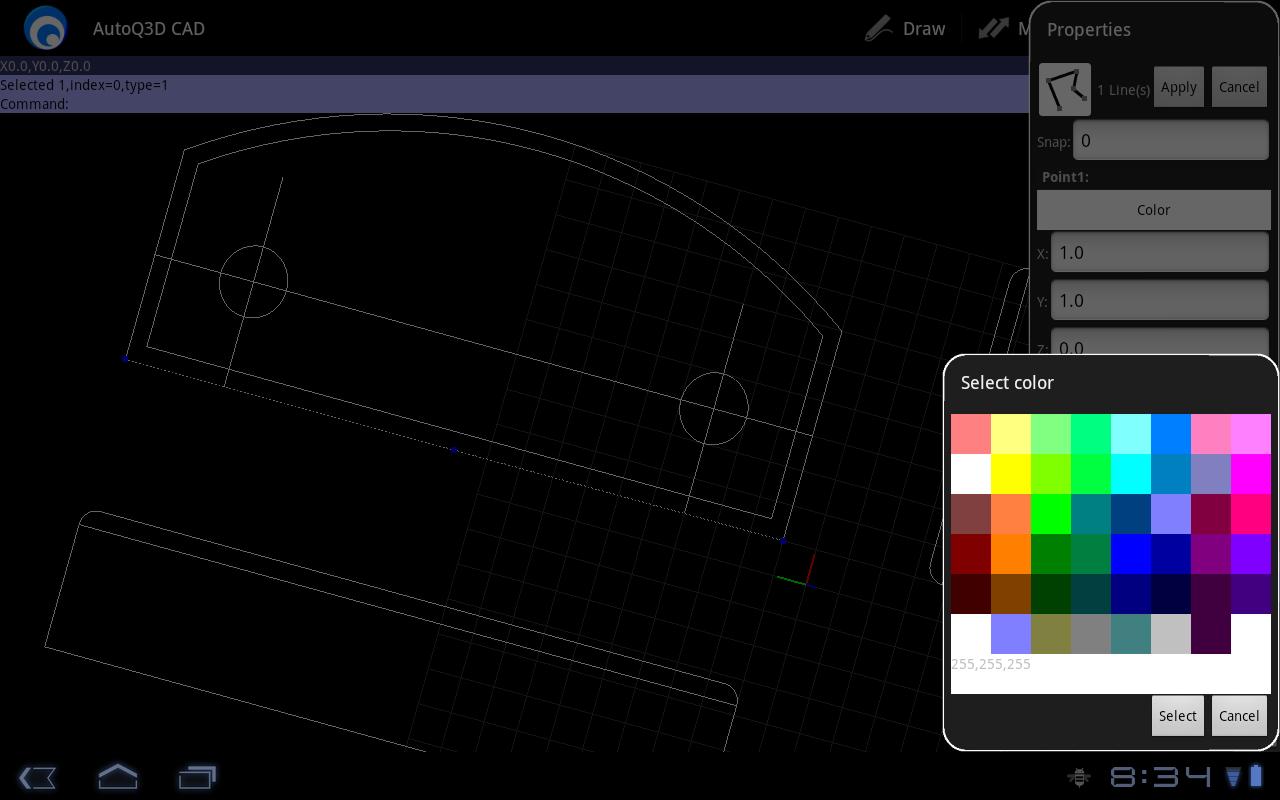Pick the olive swatch

coord(1051,634)
